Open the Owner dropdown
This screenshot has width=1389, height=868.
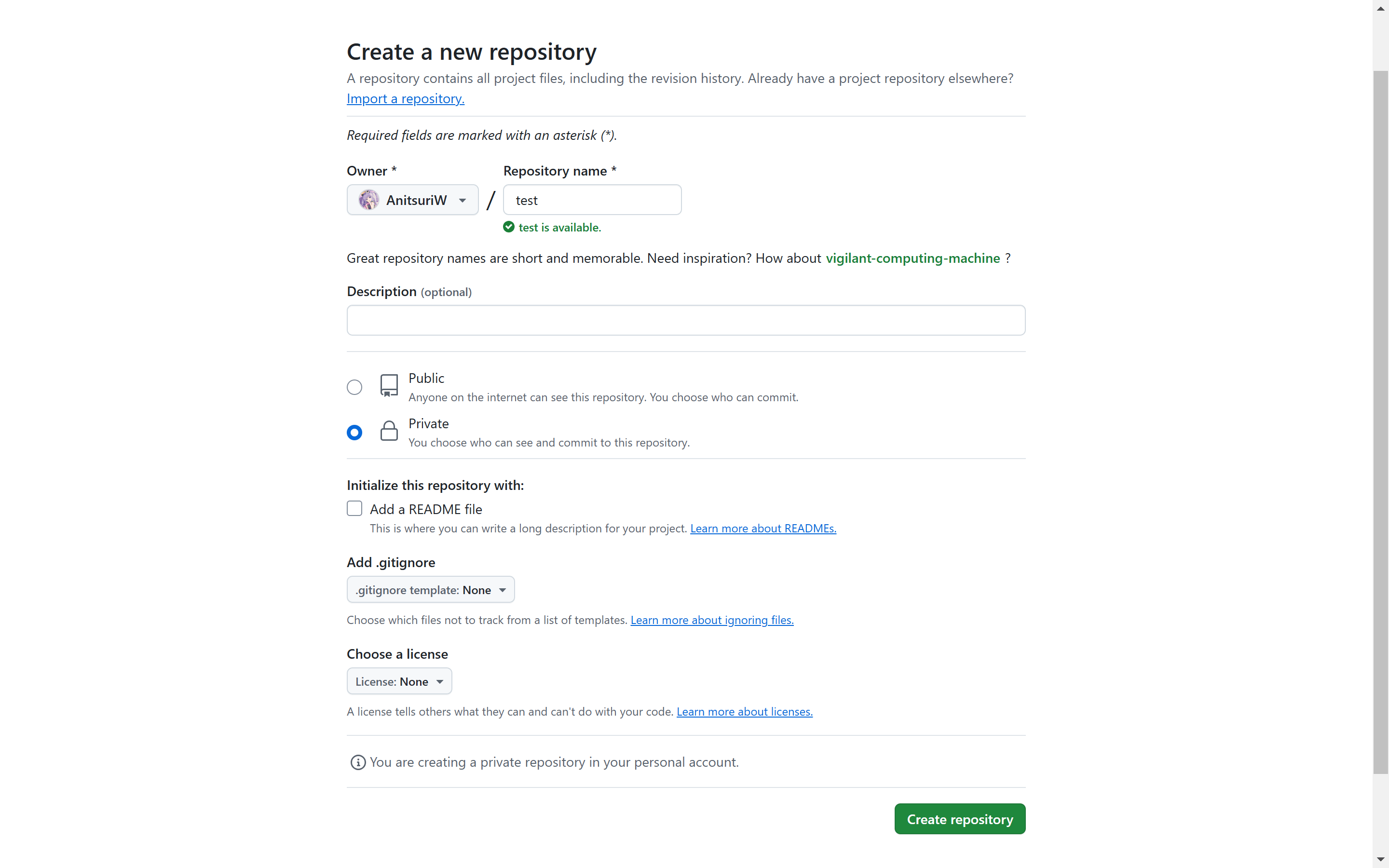412,200
